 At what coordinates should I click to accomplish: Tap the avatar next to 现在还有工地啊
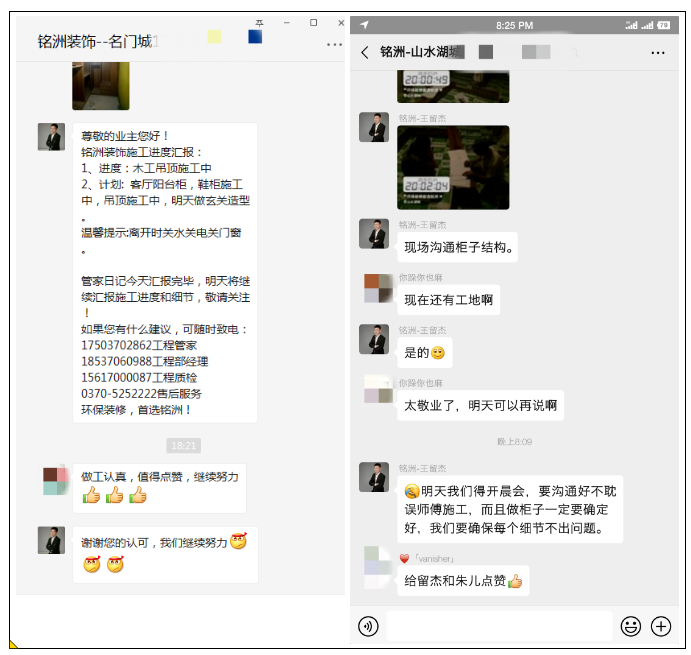[376, 288]
